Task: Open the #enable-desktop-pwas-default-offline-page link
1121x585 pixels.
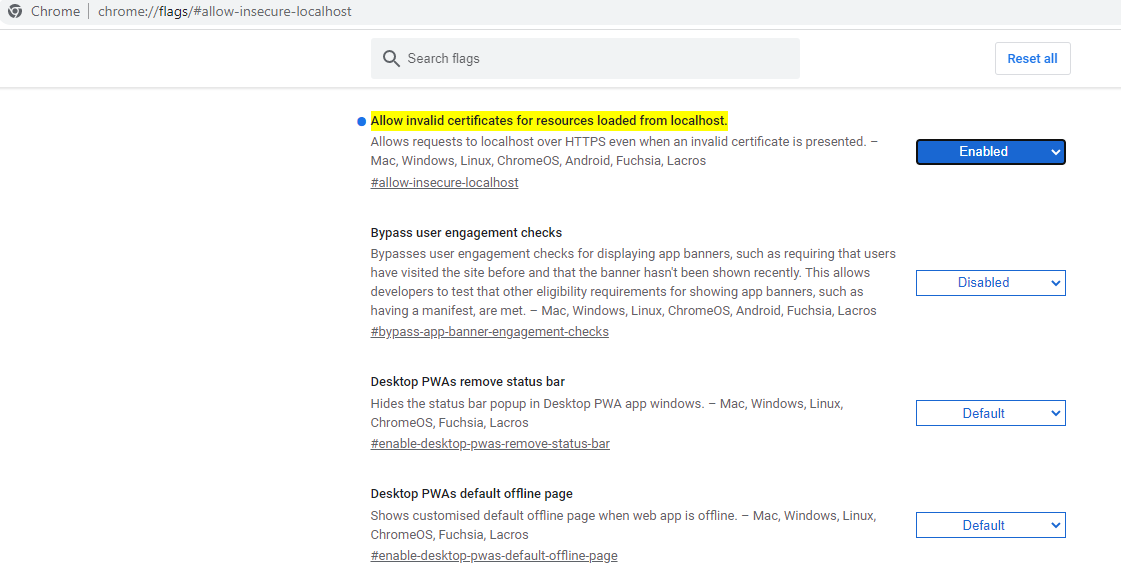Action: [494, 556]
